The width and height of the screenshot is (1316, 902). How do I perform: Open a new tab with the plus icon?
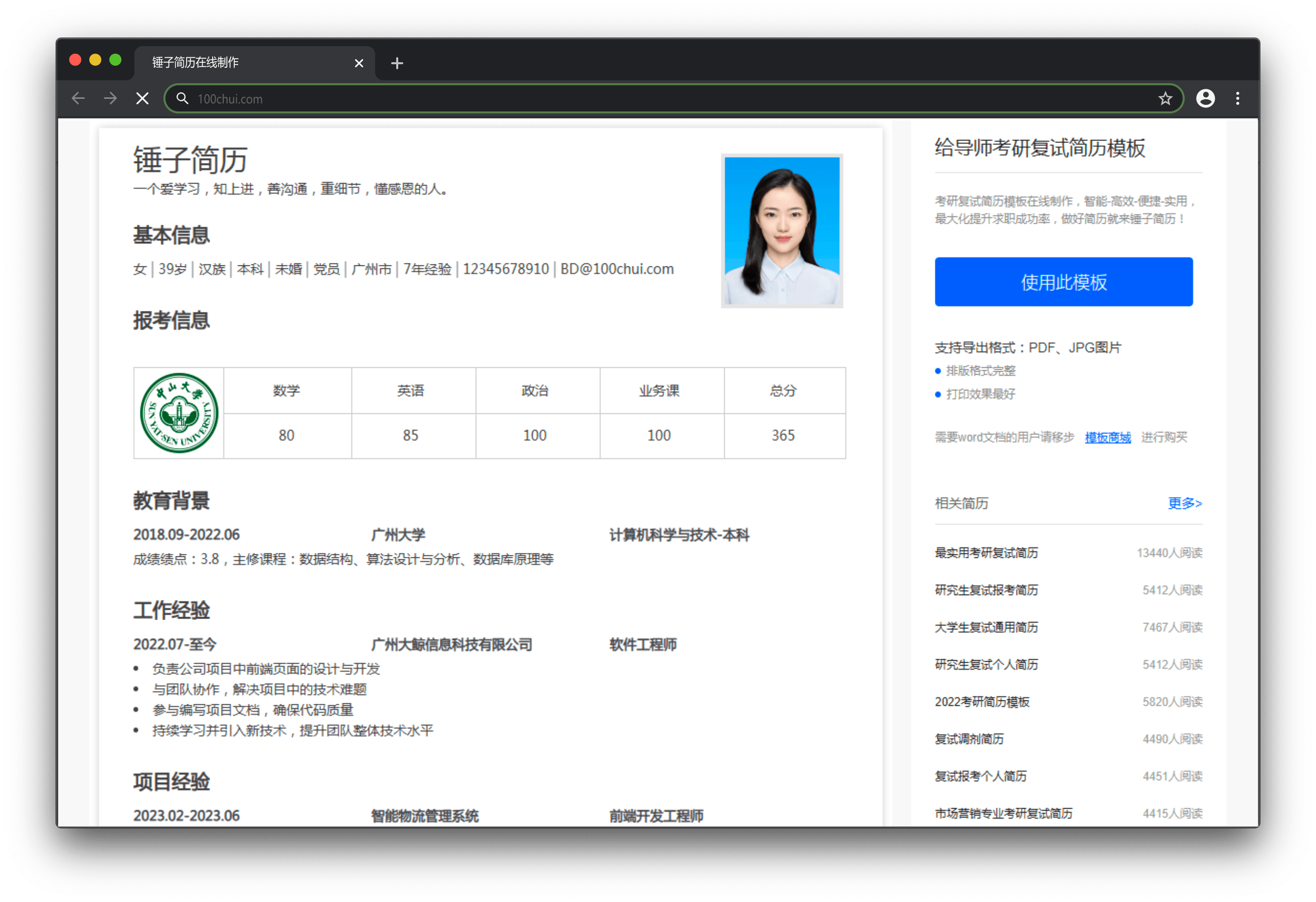pos(397,63)
